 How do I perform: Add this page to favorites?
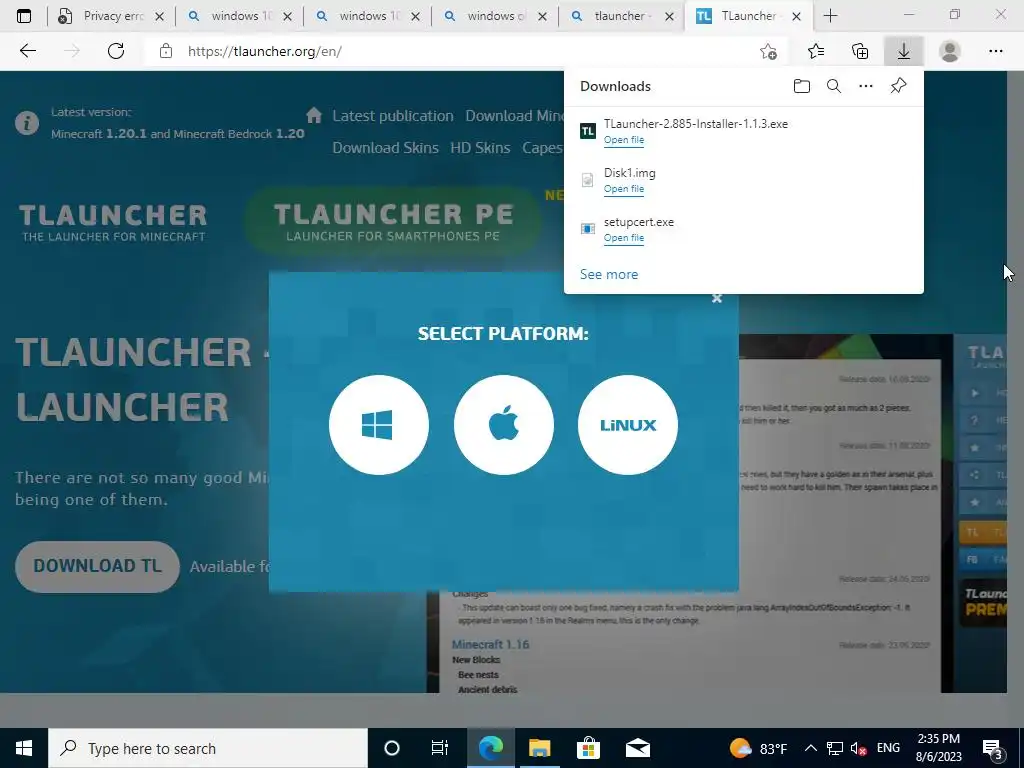pos(769,51)
